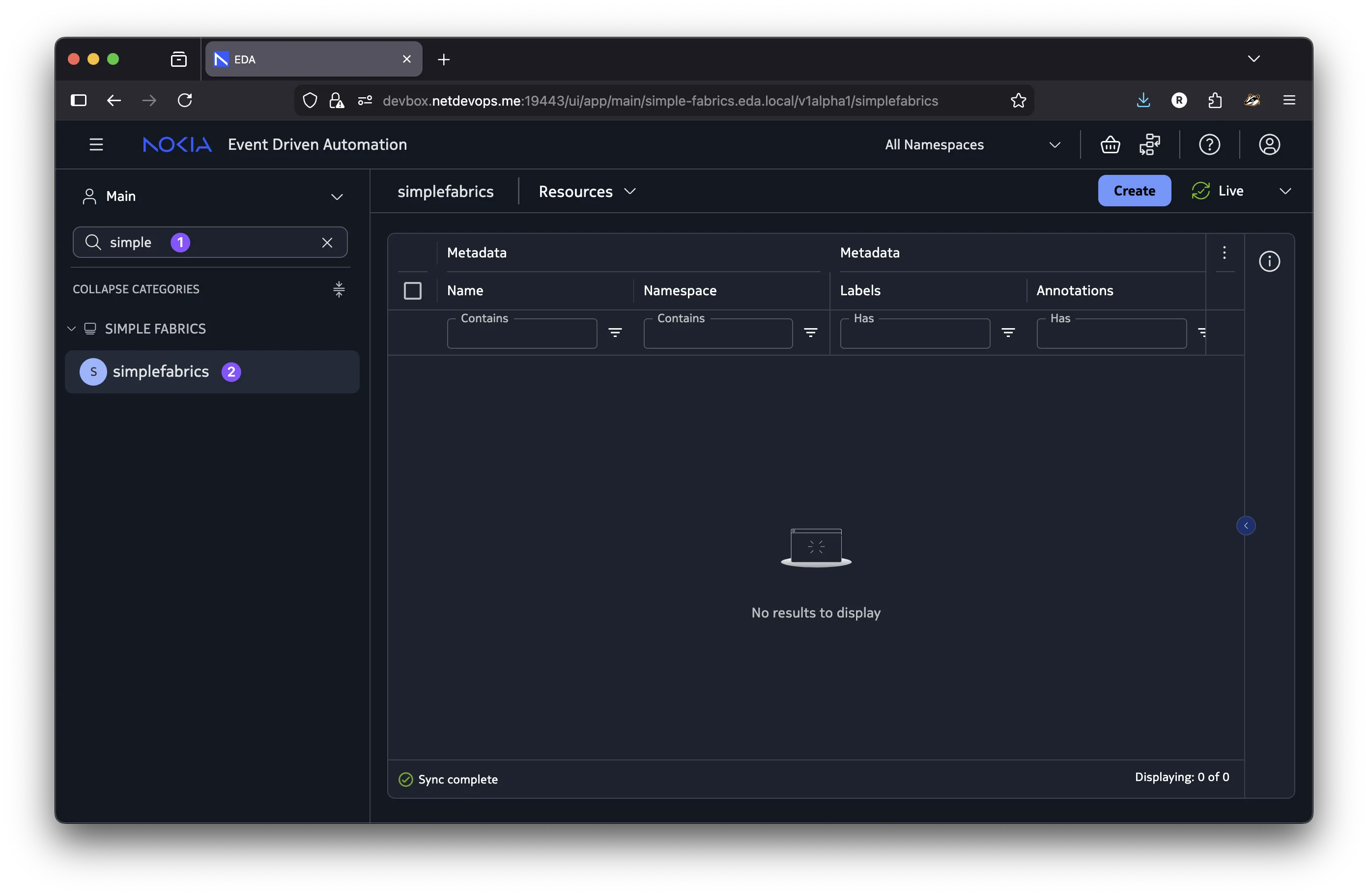Open the R profile icon in the browser toolbar
Viewport: 1368px width, 896px height.
coord(1179,101)
